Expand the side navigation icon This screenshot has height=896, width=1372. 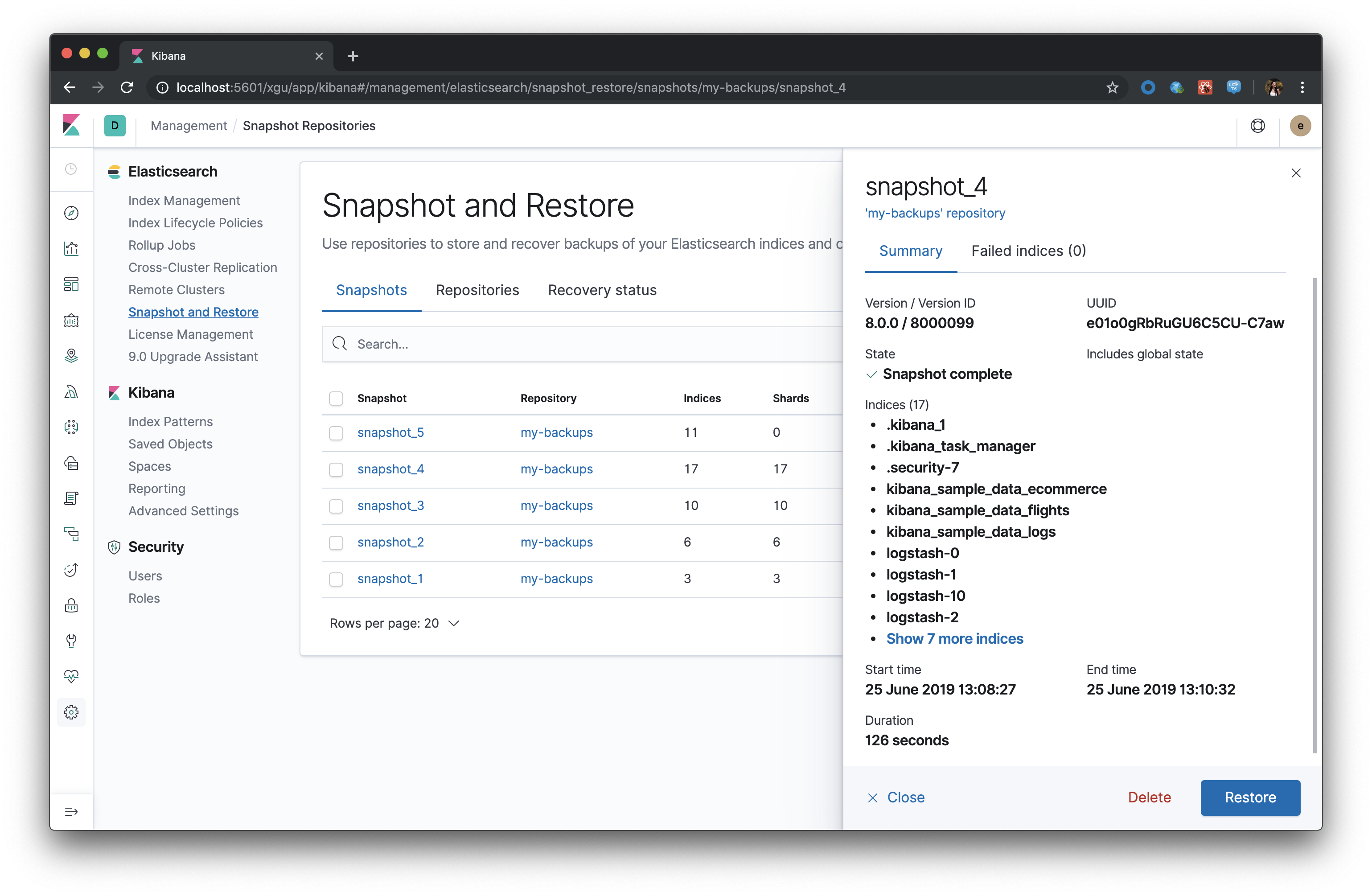pos(71,812)
